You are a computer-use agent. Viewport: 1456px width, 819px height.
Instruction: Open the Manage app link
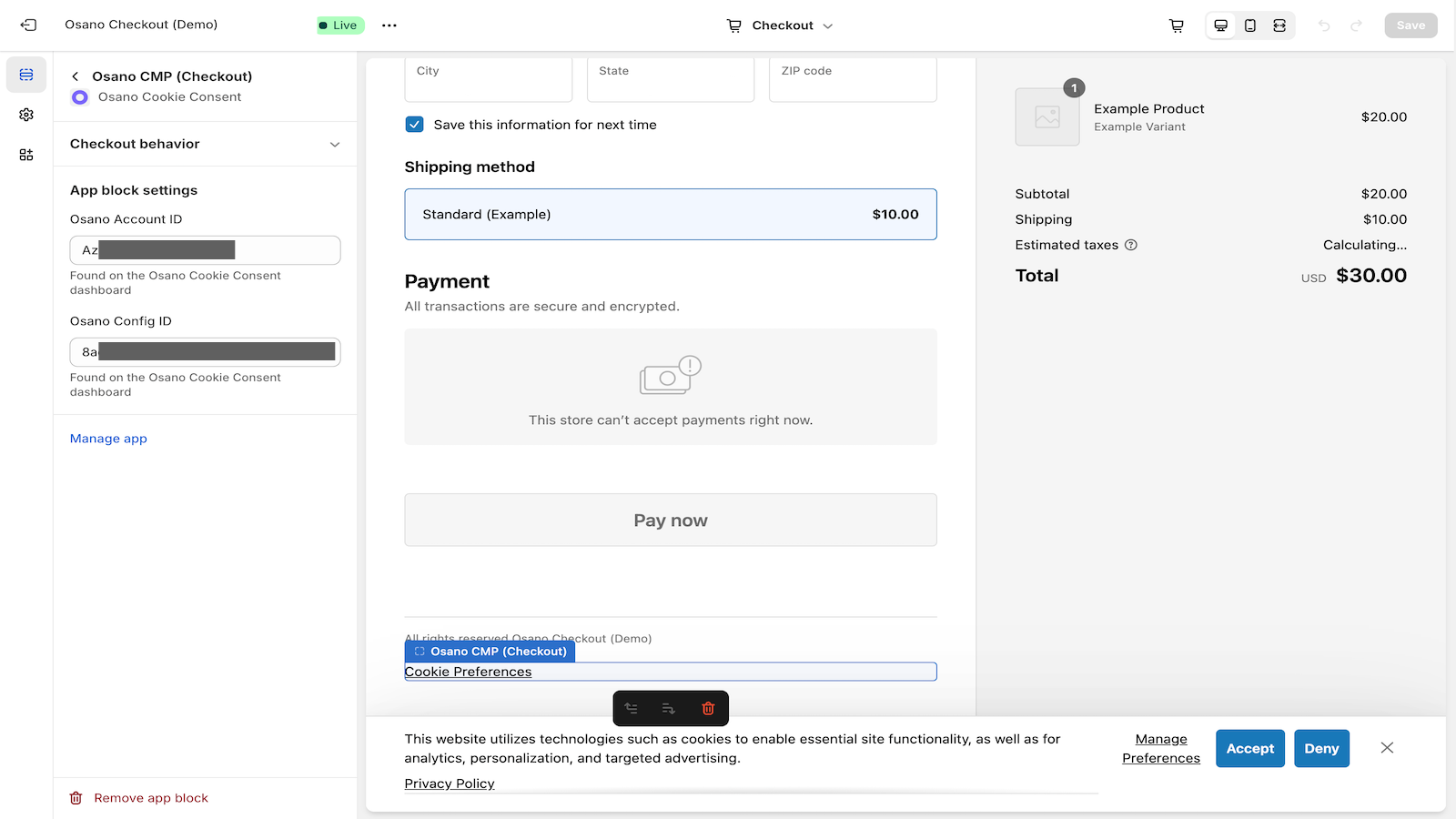pos(108,439)
